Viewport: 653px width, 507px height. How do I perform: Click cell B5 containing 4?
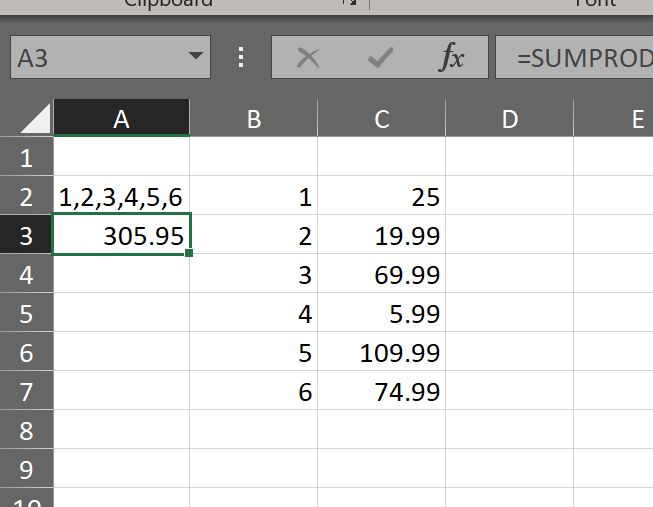pyautogui.click(x=254, y=312)
